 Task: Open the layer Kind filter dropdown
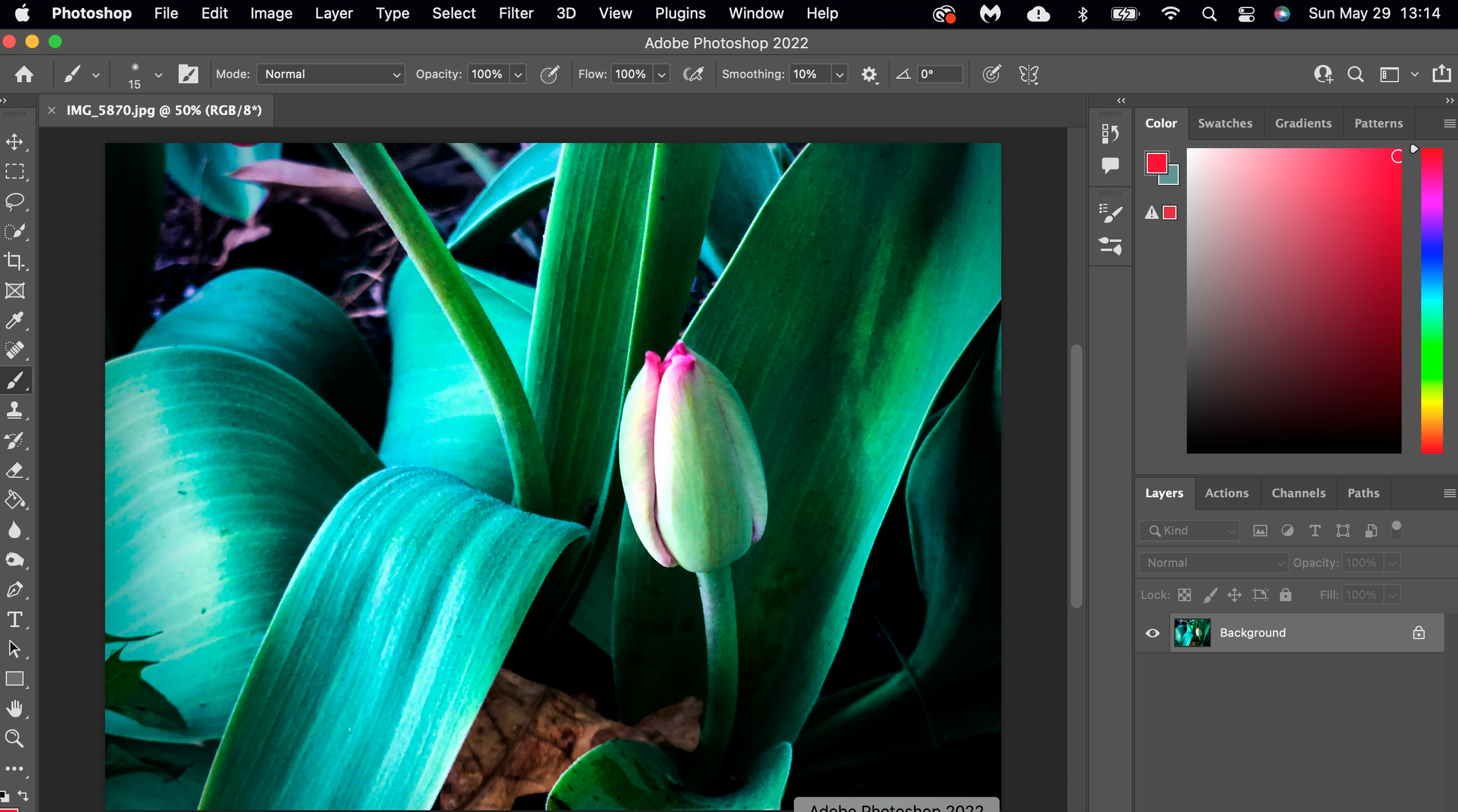(1190, 530)
